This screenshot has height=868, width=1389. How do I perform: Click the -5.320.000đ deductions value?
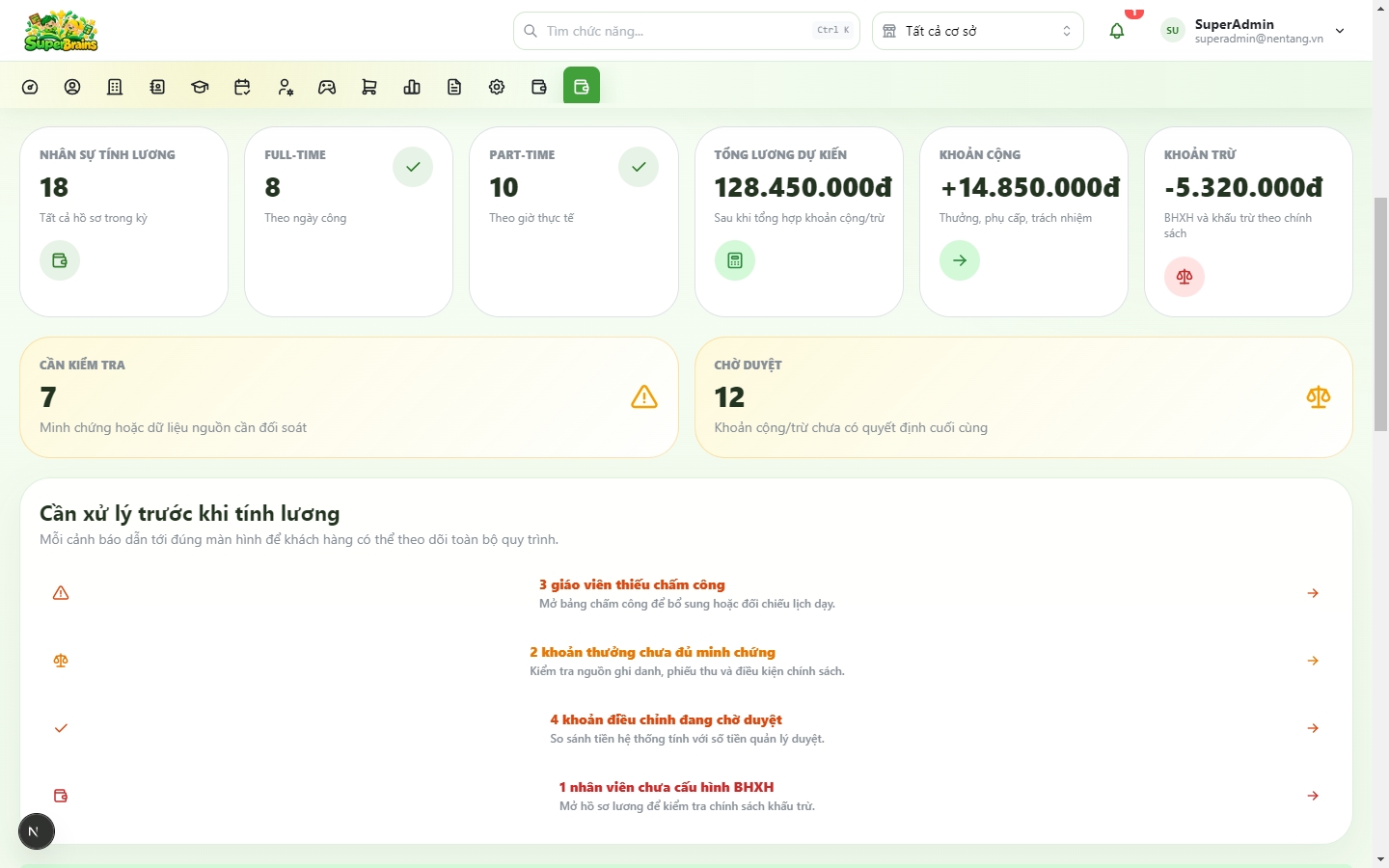pos(1243,187)
